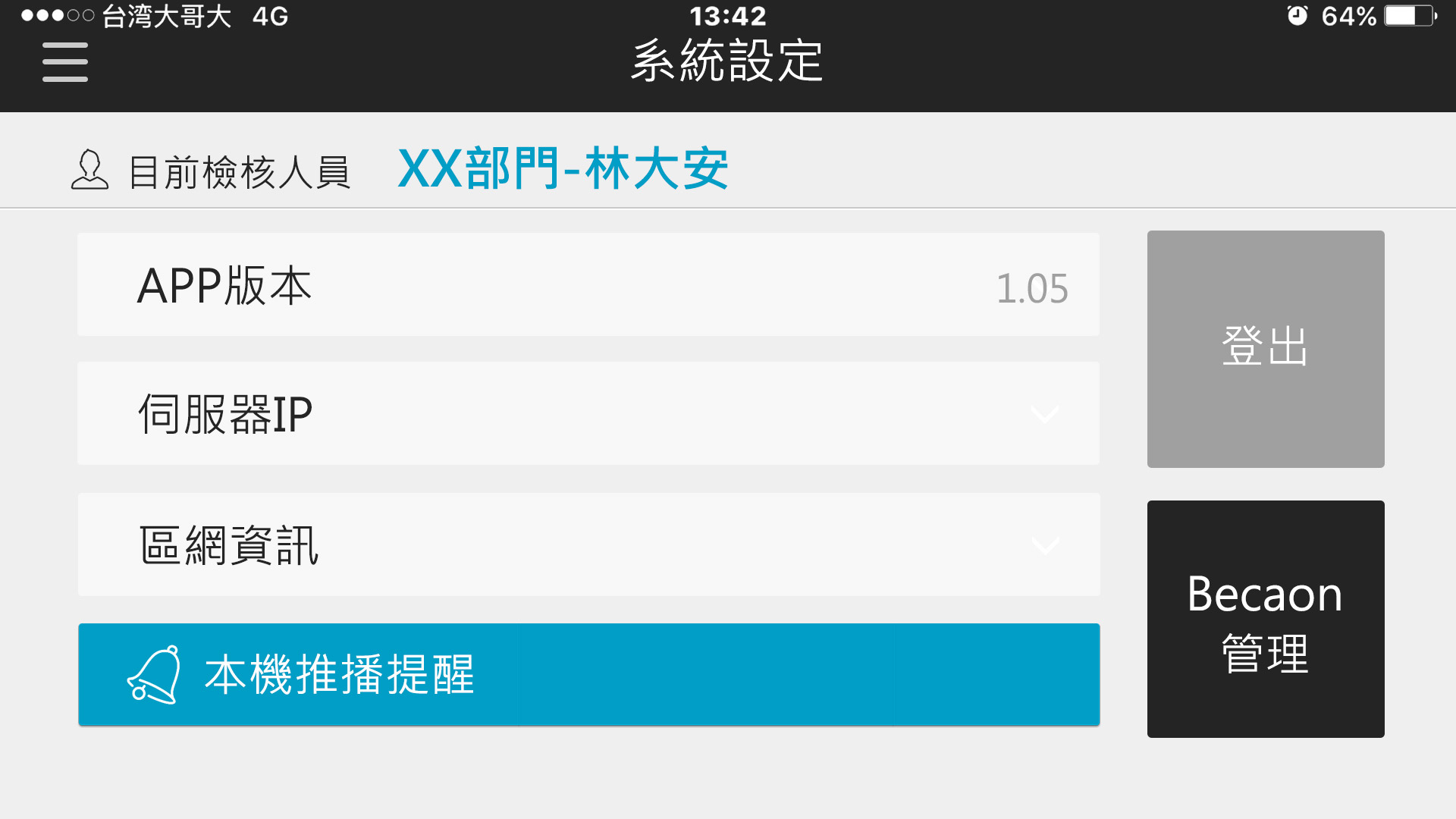Viewport: 1456px width, 819px height.
Task: Open the 區網資訊 row
Action: click(x=588, y=544)
